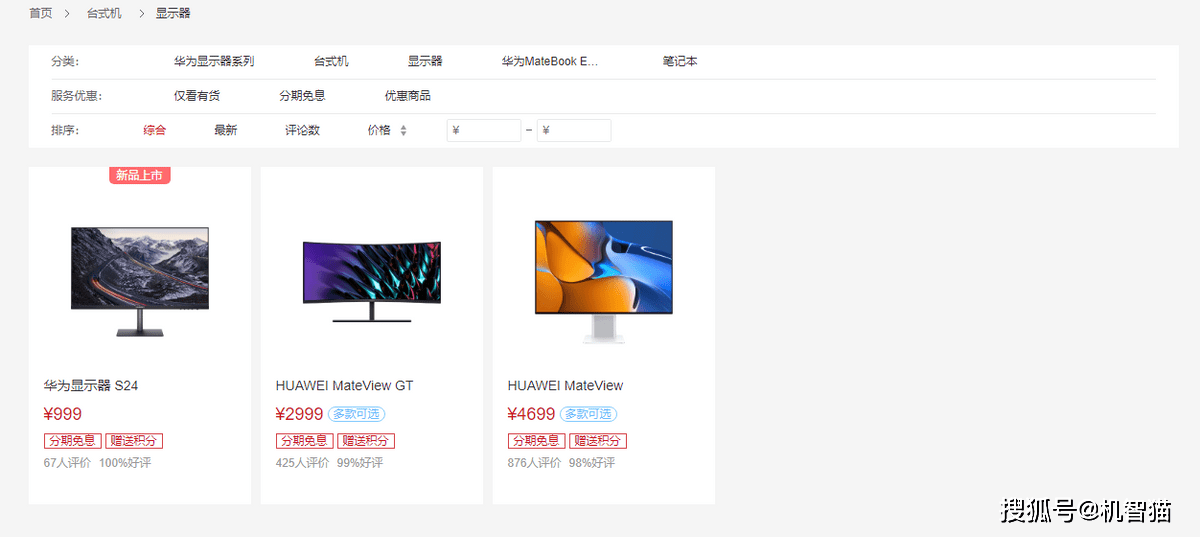Image resolution: width=1200 pixels, height=537 pixels.
Task: Click 赠送积分 tag under 华为显示器 S24
Action: coord(134,441)
